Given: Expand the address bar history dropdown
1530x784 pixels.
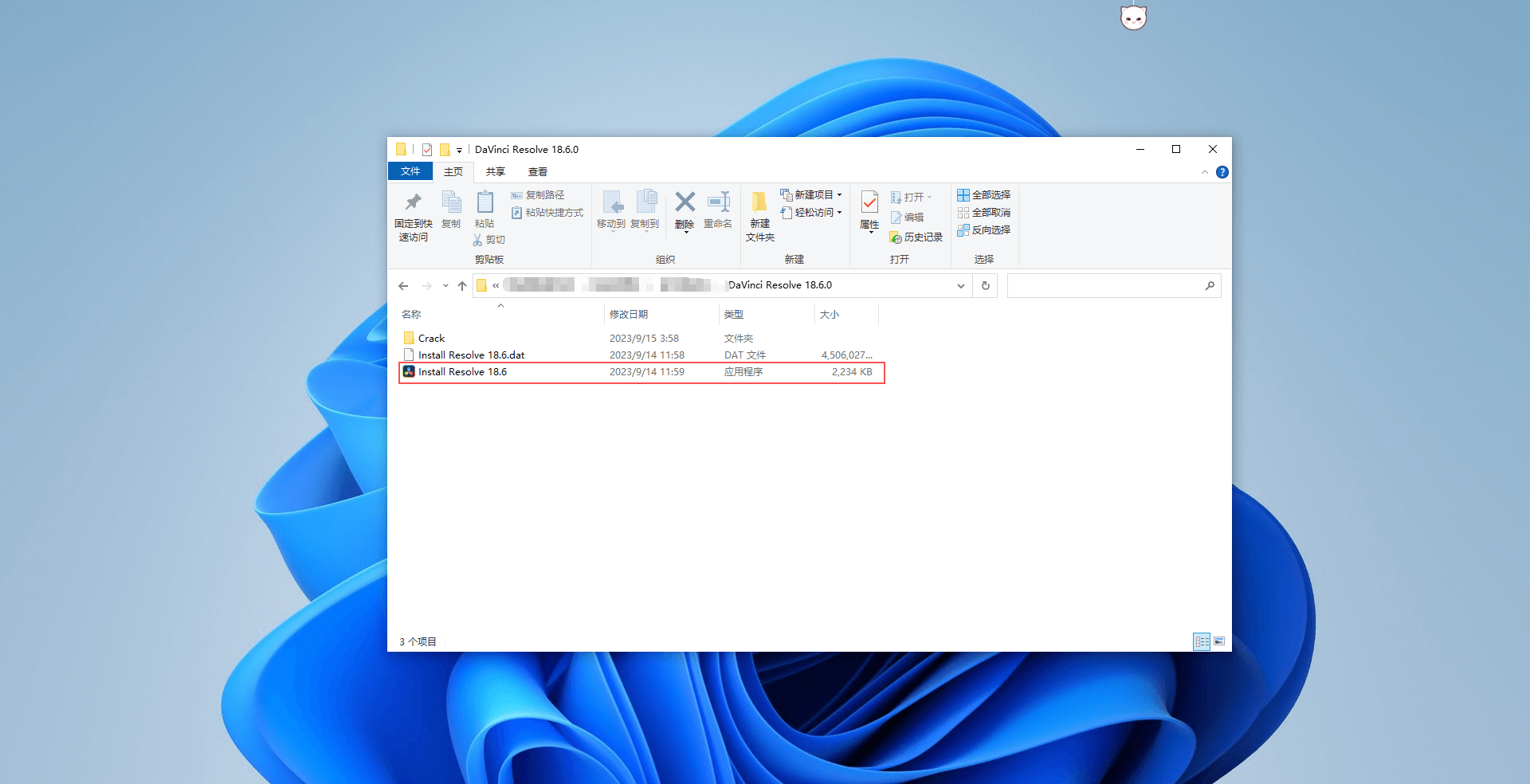Looking at the screenshot, I should pos(960,286).
